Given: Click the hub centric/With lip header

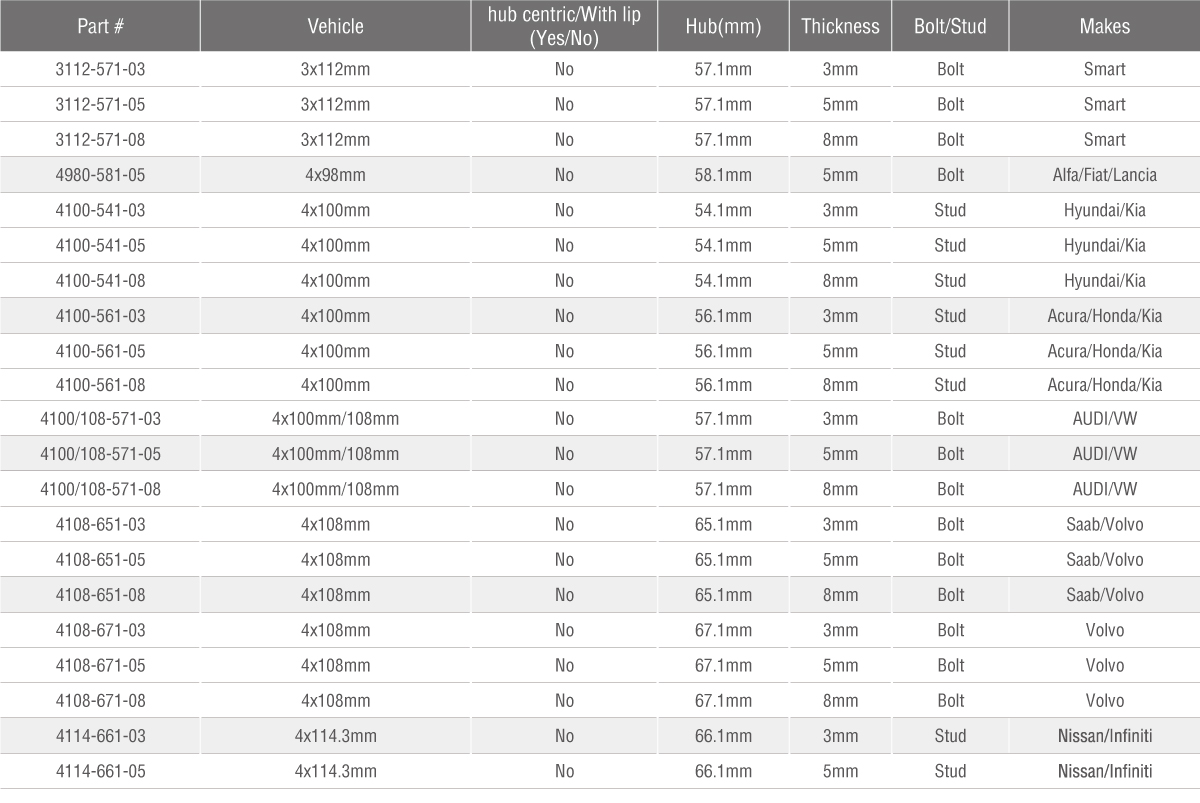Looking at the screenshot, I should point(564,26).
